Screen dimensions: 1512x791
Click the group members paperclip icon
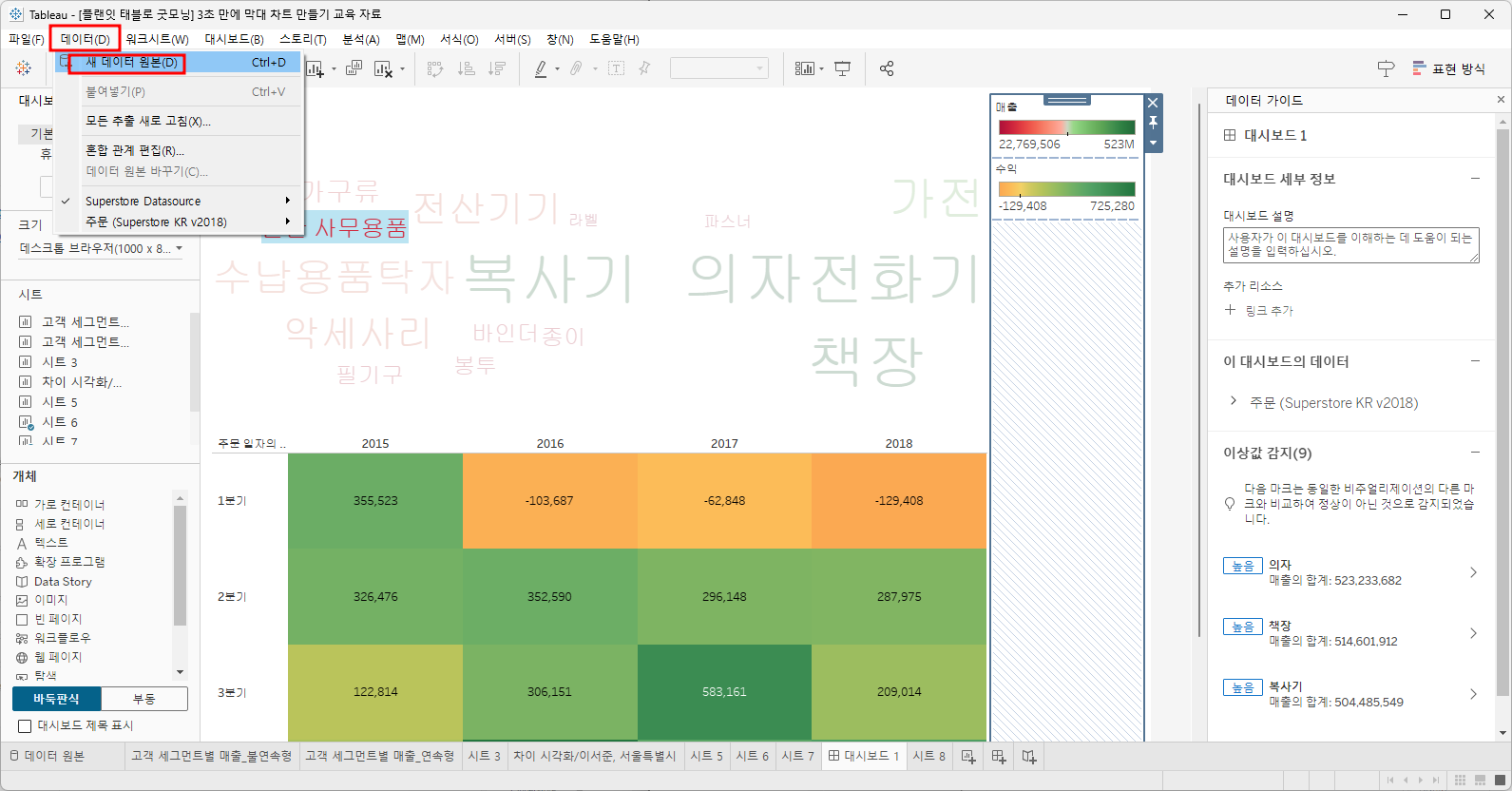click(576, 68)
